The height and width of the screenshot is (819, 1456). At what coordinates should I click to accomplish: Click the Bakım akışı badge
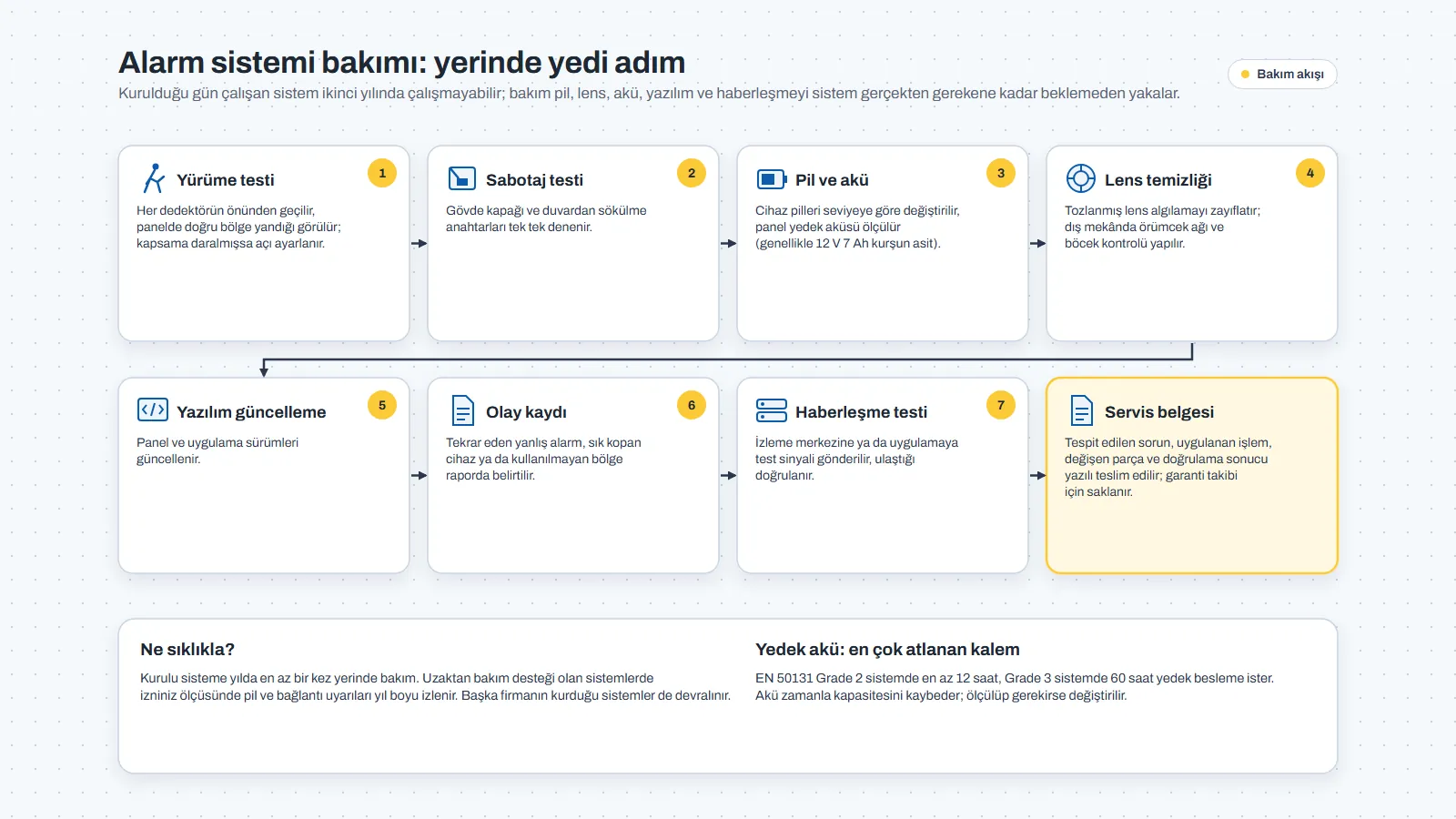(x=1282, y=74)
